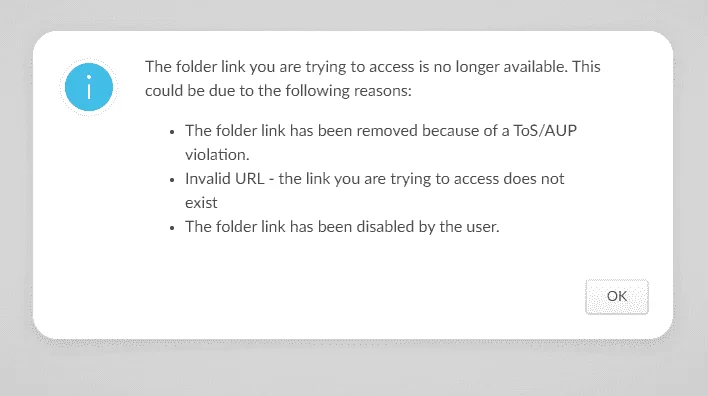Viewport: 708px width, 396px height.
Task: Click bullet dot before 'disabled by the user'
Action: tap(172, 228)
